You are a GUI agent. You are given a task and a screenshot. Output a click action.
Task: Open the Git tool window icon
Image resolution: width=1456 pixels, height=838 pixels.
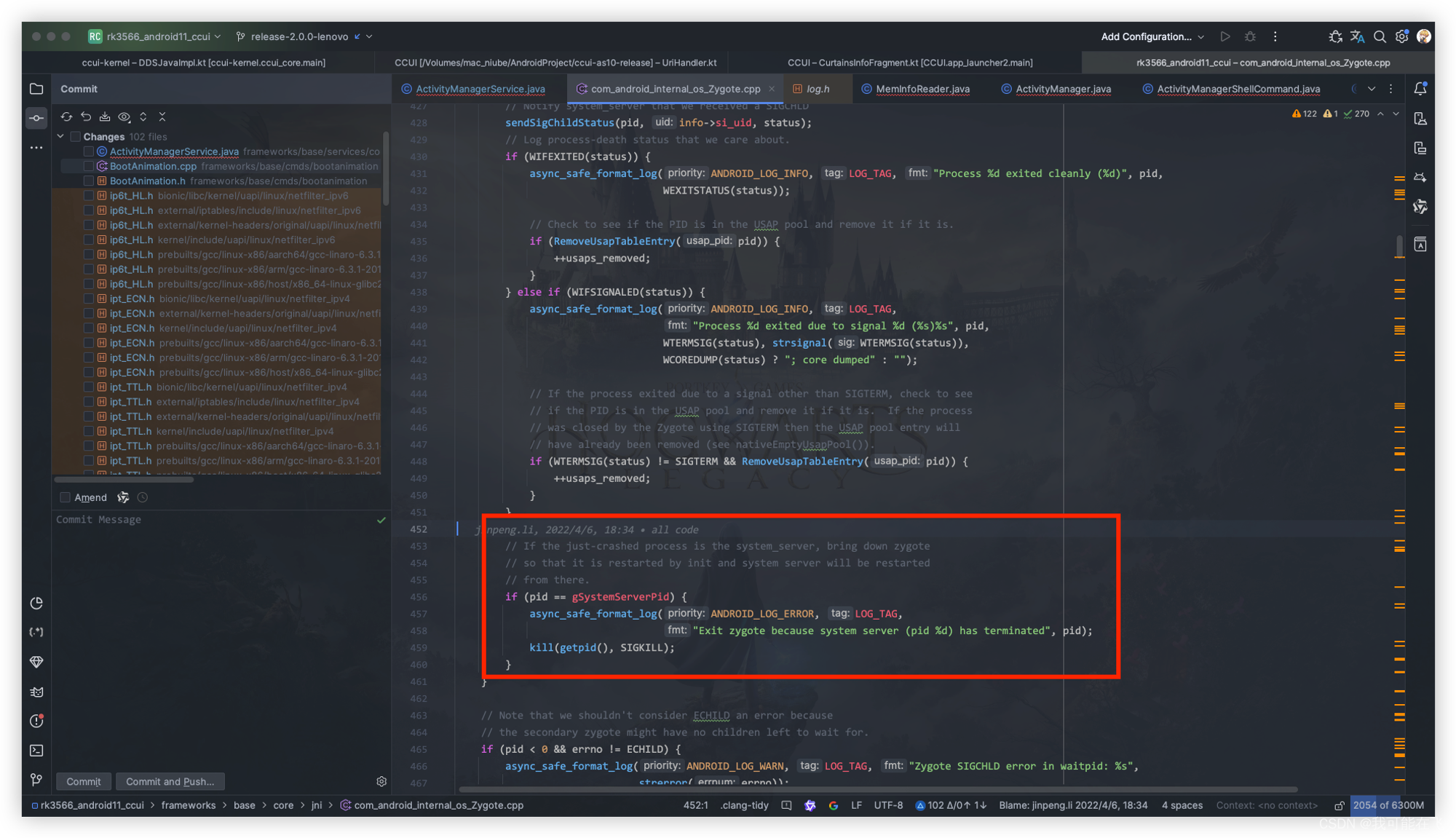pos(36,780)
